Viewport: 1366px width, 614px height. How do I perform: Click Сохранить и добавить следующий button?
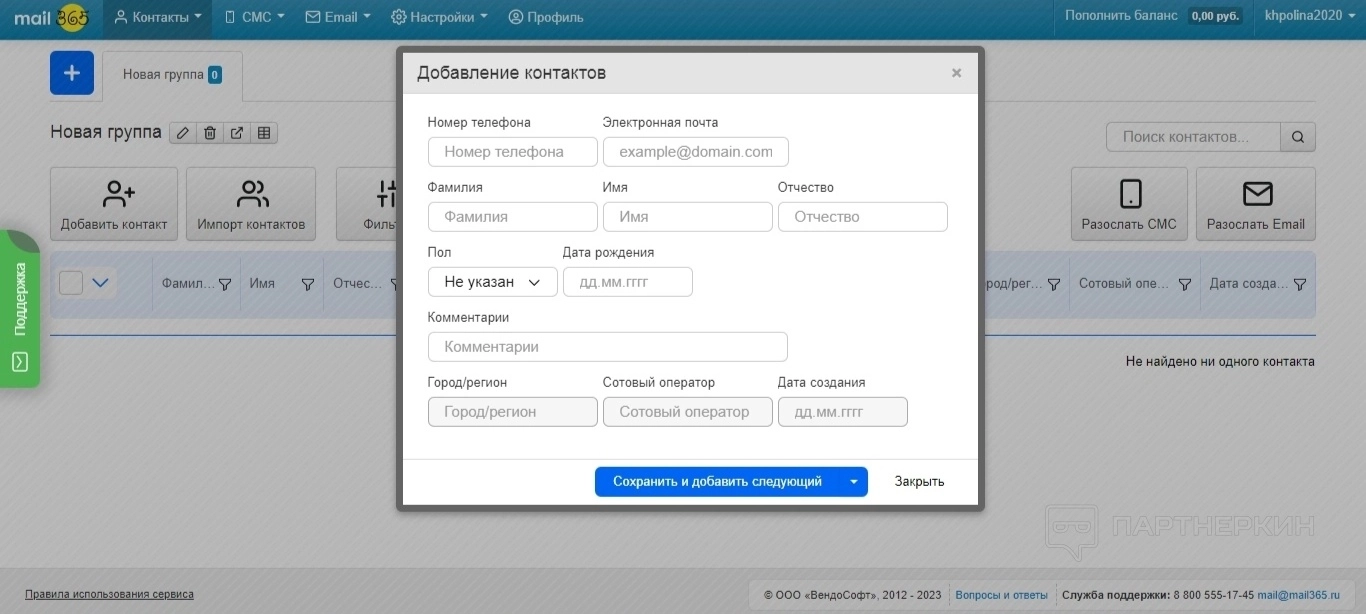tap(718, 482)
